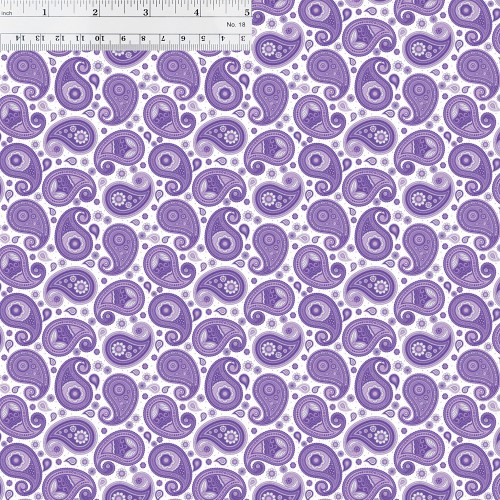Screen dimensions: 500x500
Task: Click the 4 centimeter ruler number
Action: tap(223, 38)
